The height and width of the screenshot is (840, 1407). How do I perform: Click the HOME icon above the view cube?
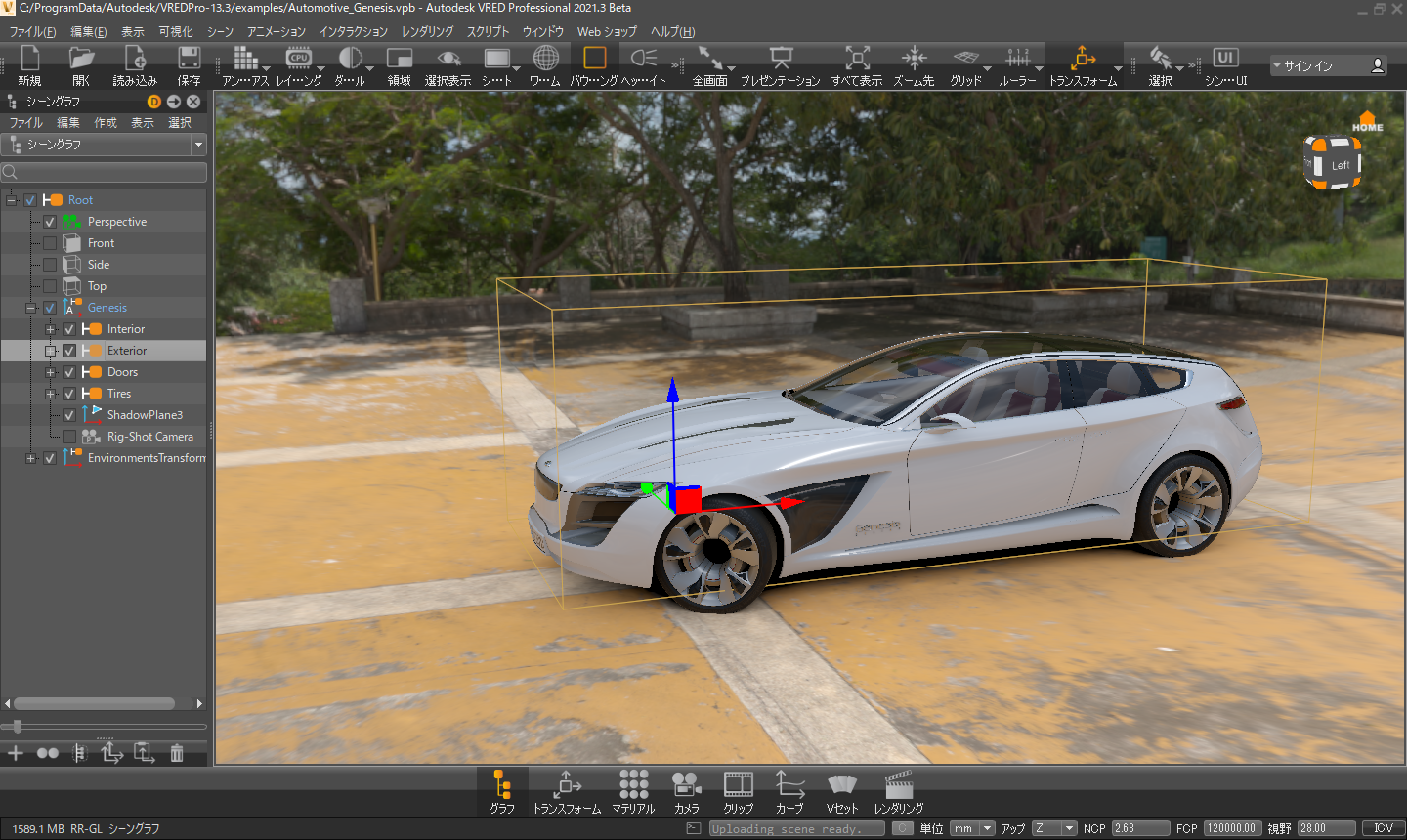point(1368,122)
